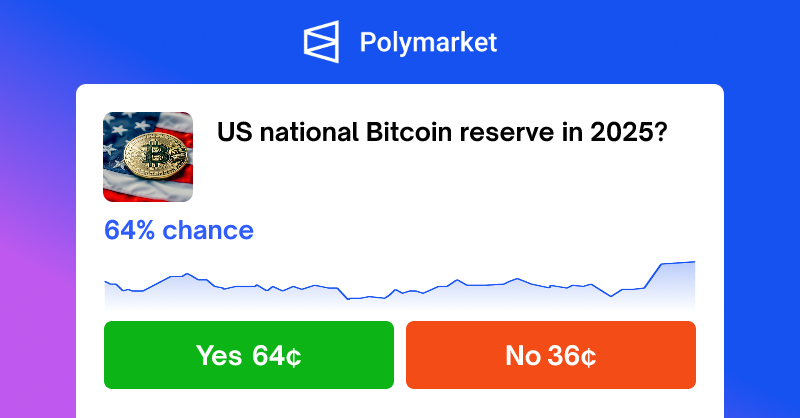
Task: Click the chart line's leftmost starting point
Action: point(106,282)
